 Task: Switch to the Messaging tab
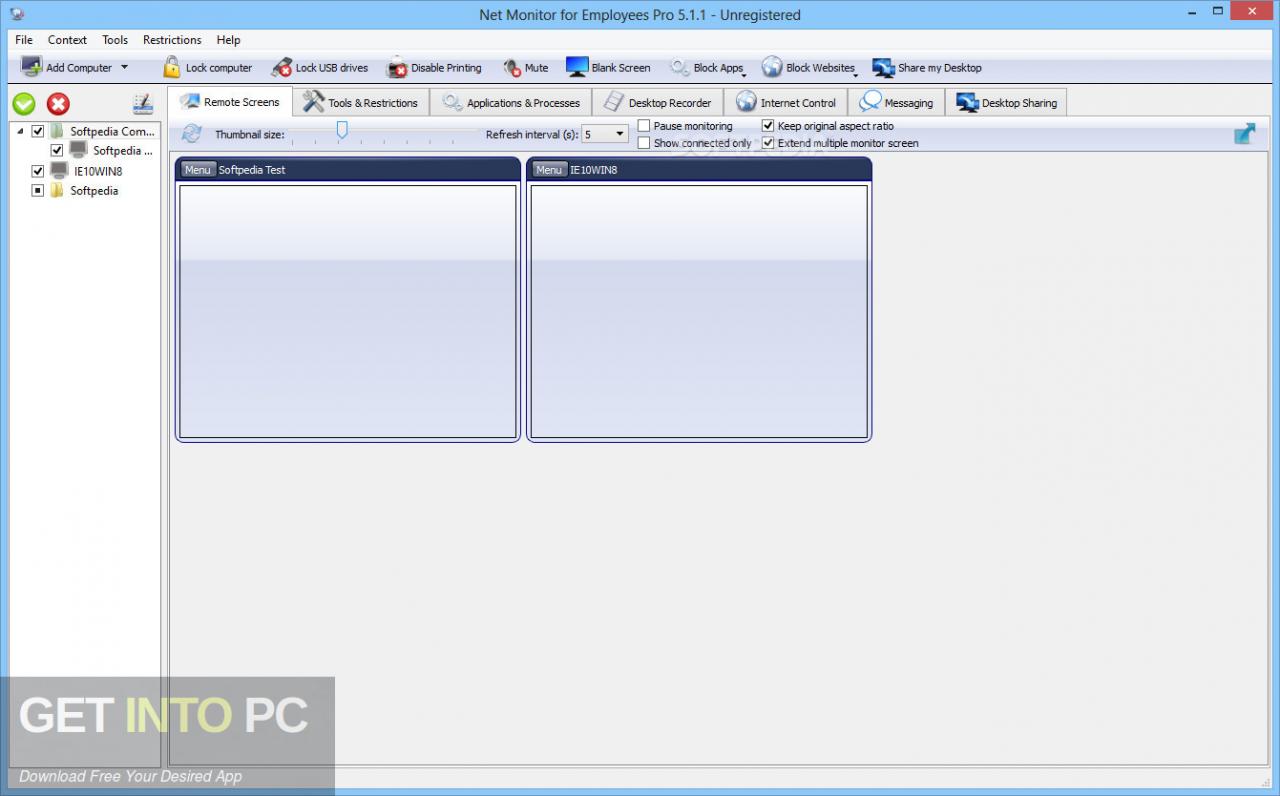point(897,102)
